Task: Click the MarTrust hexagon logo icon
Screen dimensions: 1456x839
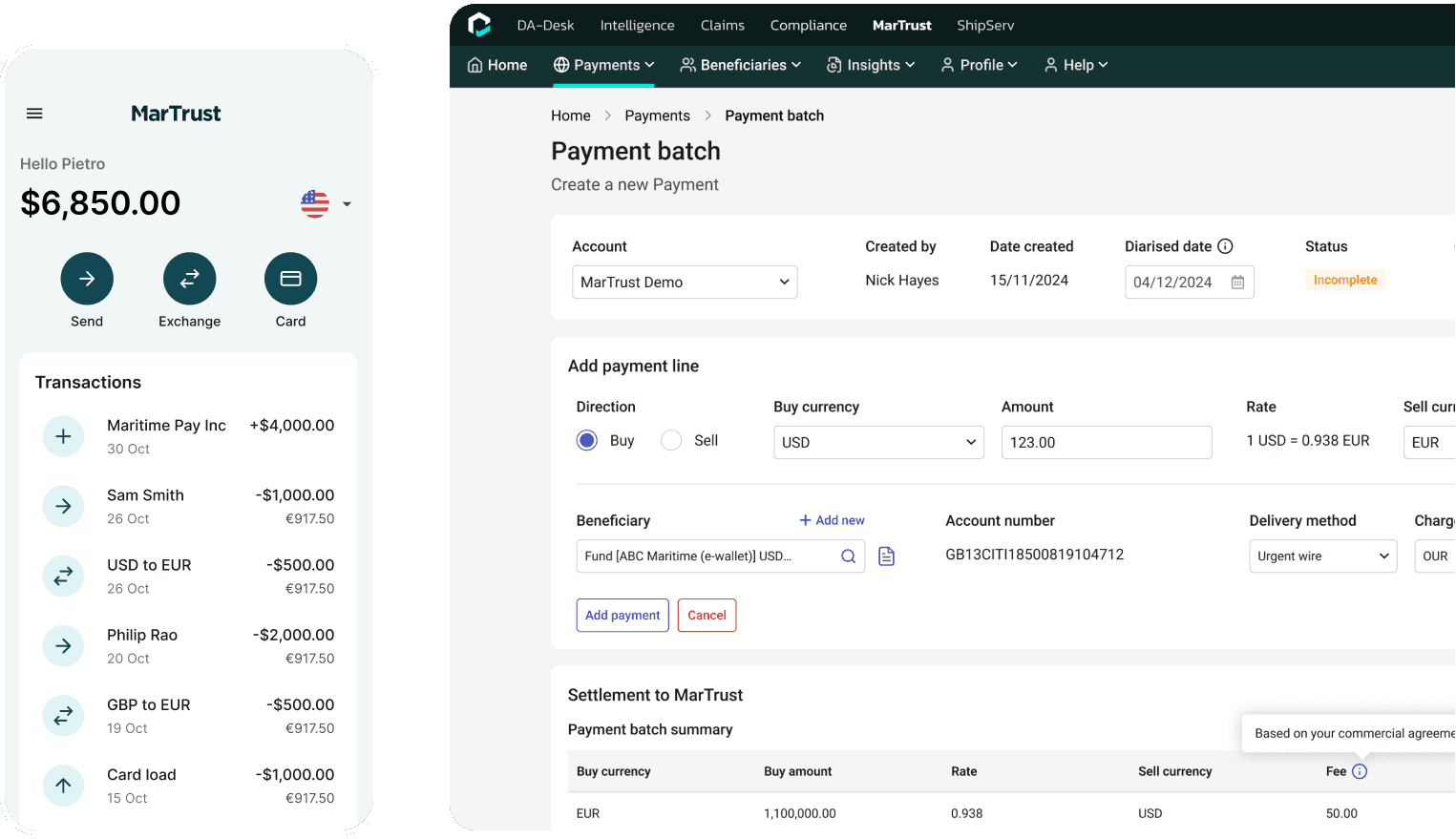Action: (479, 24)
